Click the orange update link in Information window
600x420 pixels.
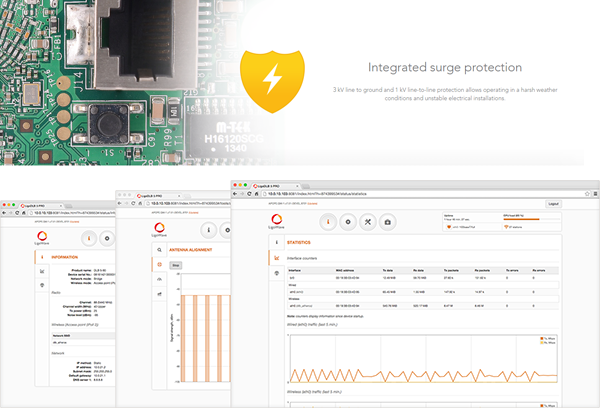click(74, 221)
